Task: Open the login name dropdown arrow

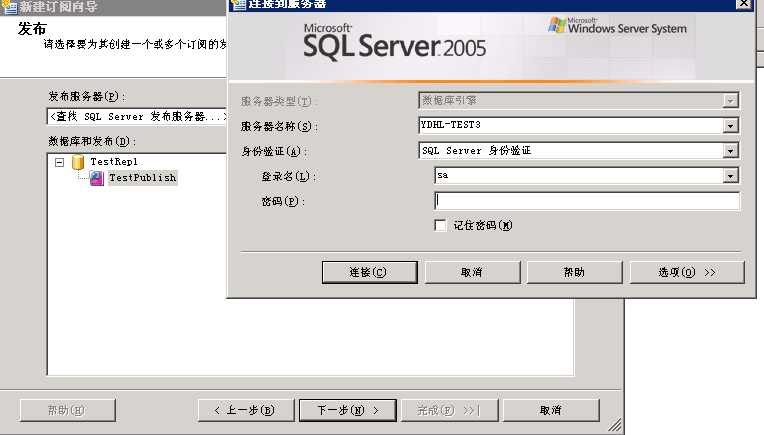Action: point(730,175)
